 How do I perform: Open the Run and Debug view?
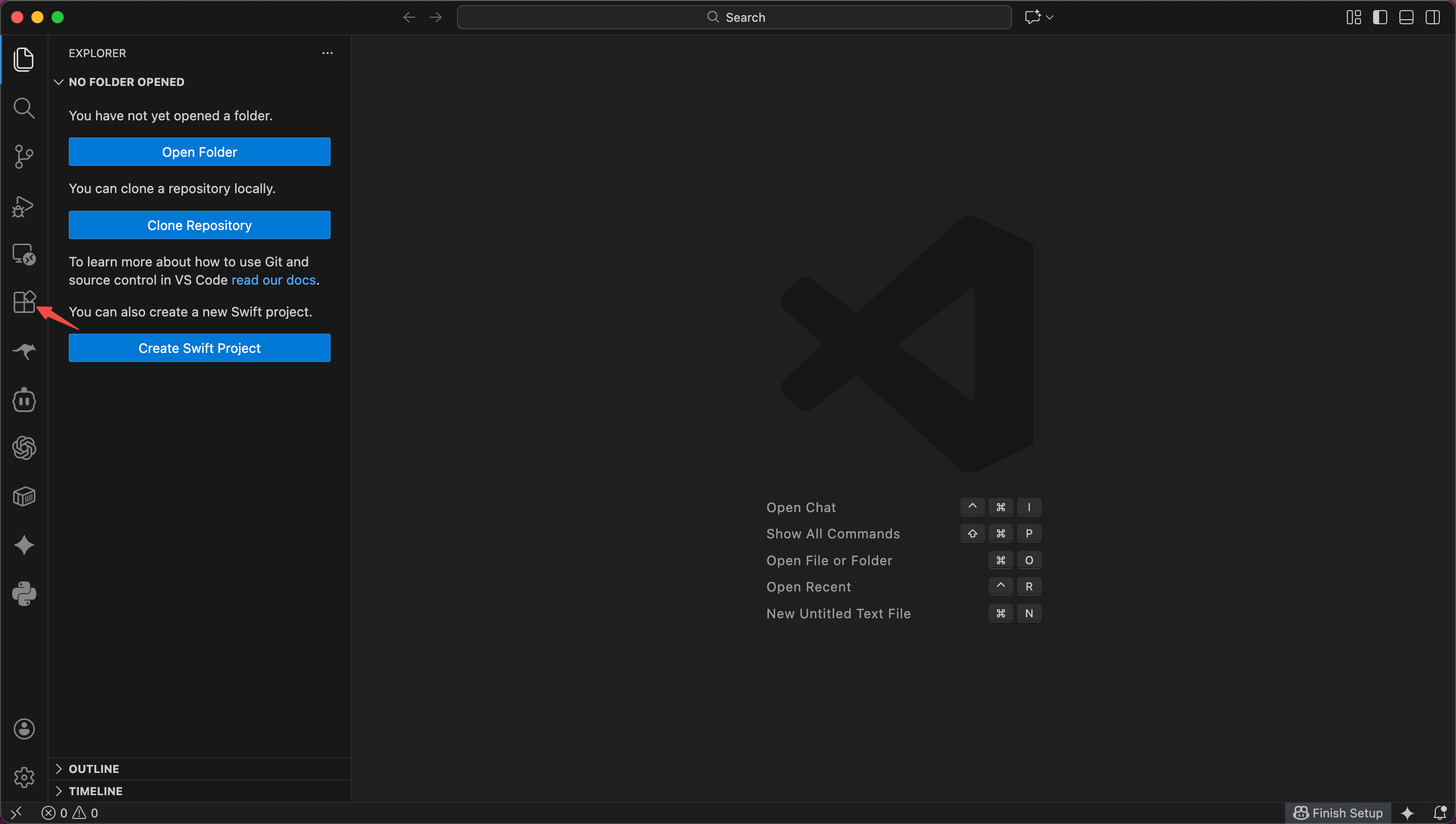coord(24,206)
